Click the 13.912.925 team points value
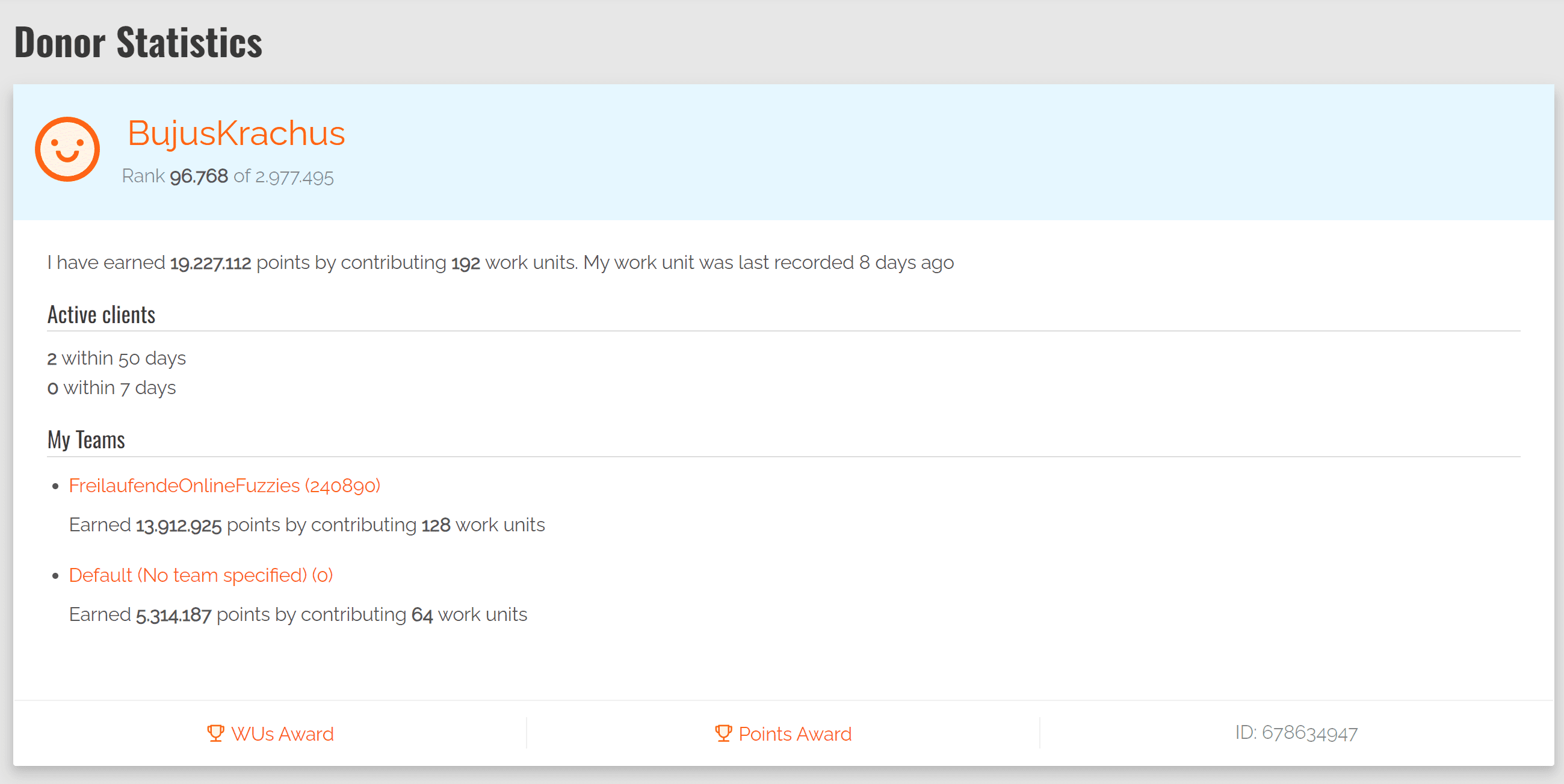Screen dimensions: 1564x784 (179, 525)
